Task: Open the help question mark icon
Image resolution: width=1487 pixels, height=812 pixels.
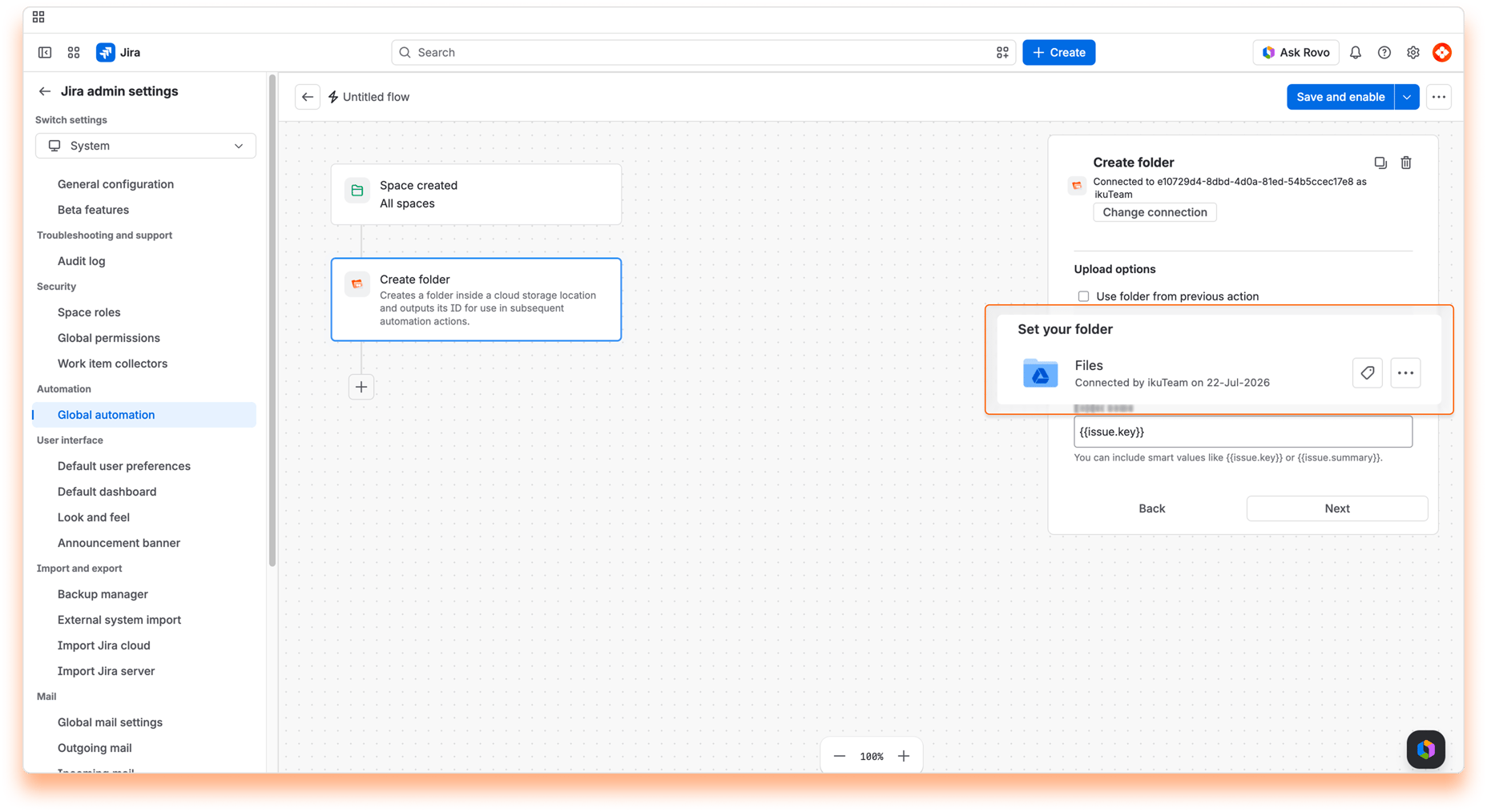Action: click(1384, 52)
